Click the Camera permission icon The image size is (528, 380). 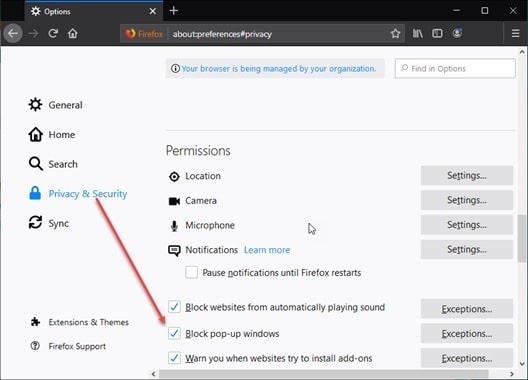174,201
